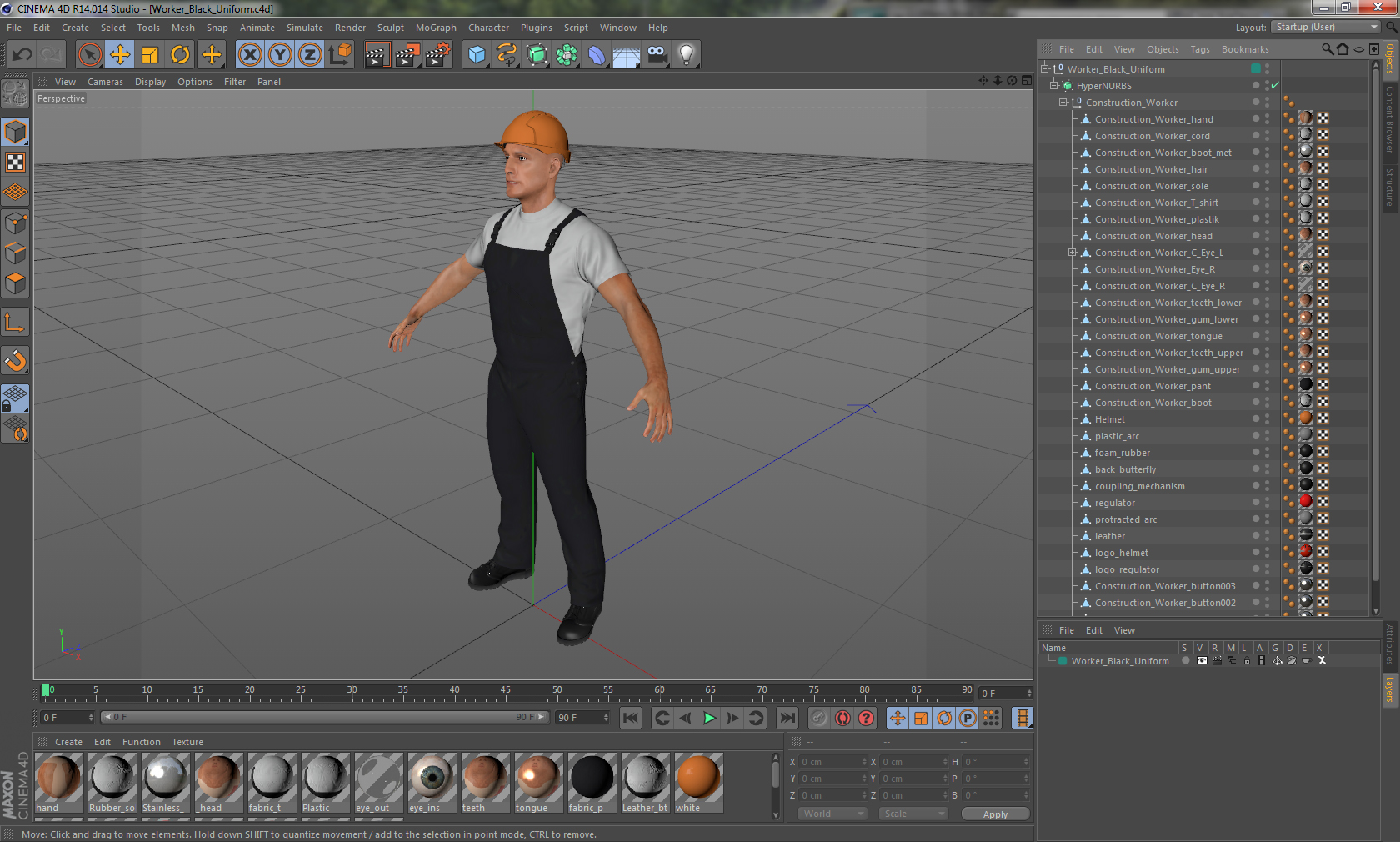Select Construction_Worker_pant object

pos(1152,386)
